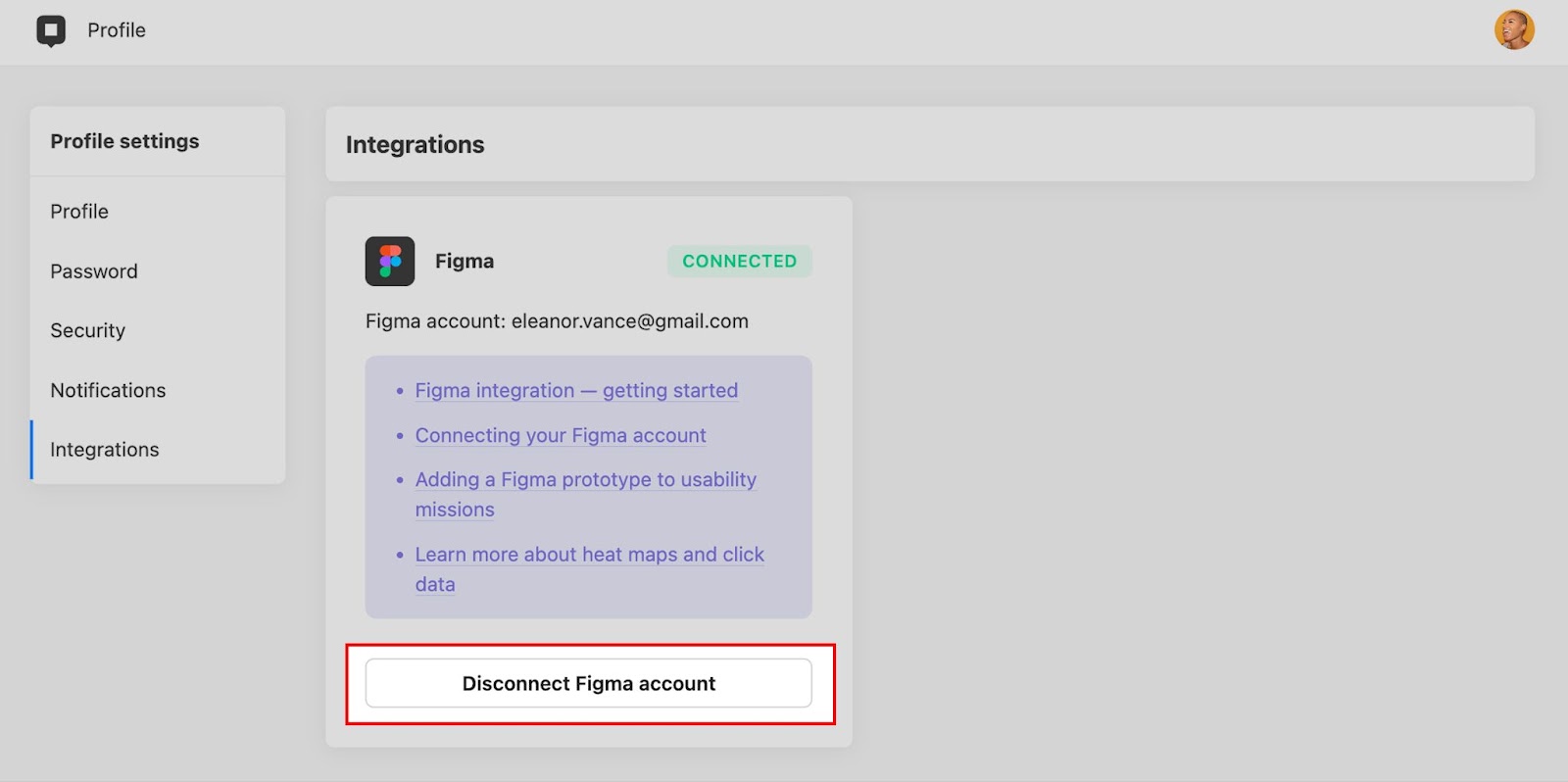This screenshot has height=782, width=1568.
Task: Click the Figma logo icon
Action: 390,262
